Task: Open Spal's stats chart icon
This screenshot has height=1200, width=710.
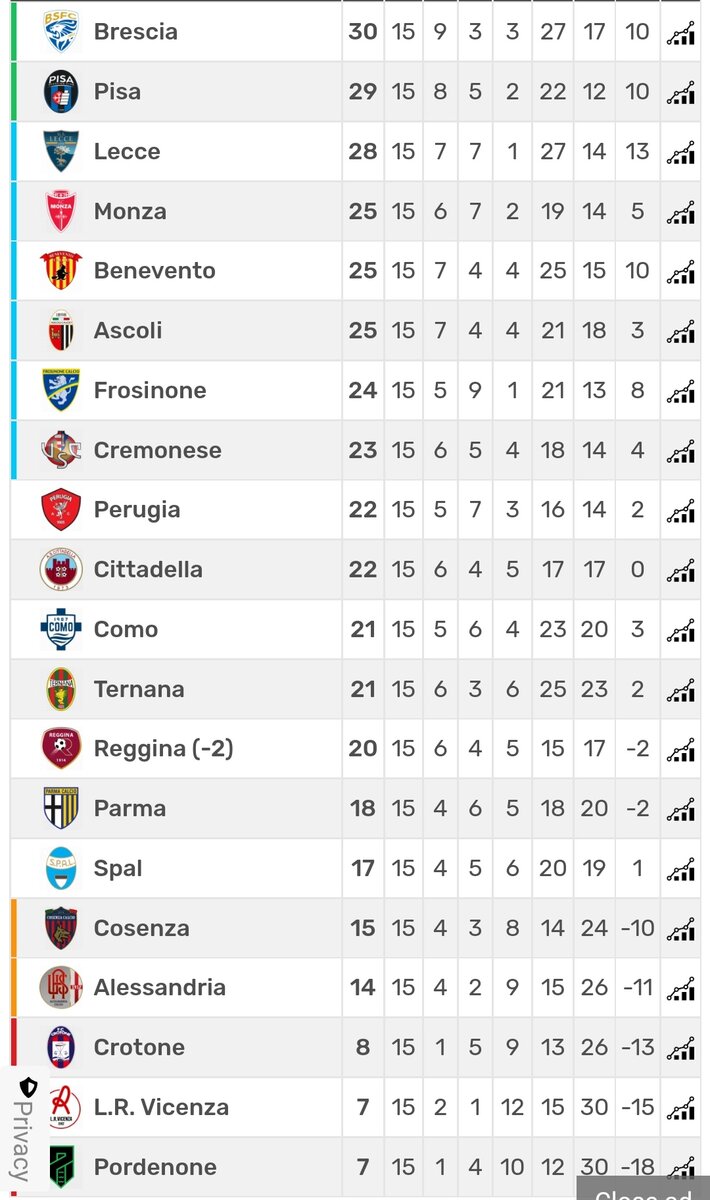Action: pos(681,869)
